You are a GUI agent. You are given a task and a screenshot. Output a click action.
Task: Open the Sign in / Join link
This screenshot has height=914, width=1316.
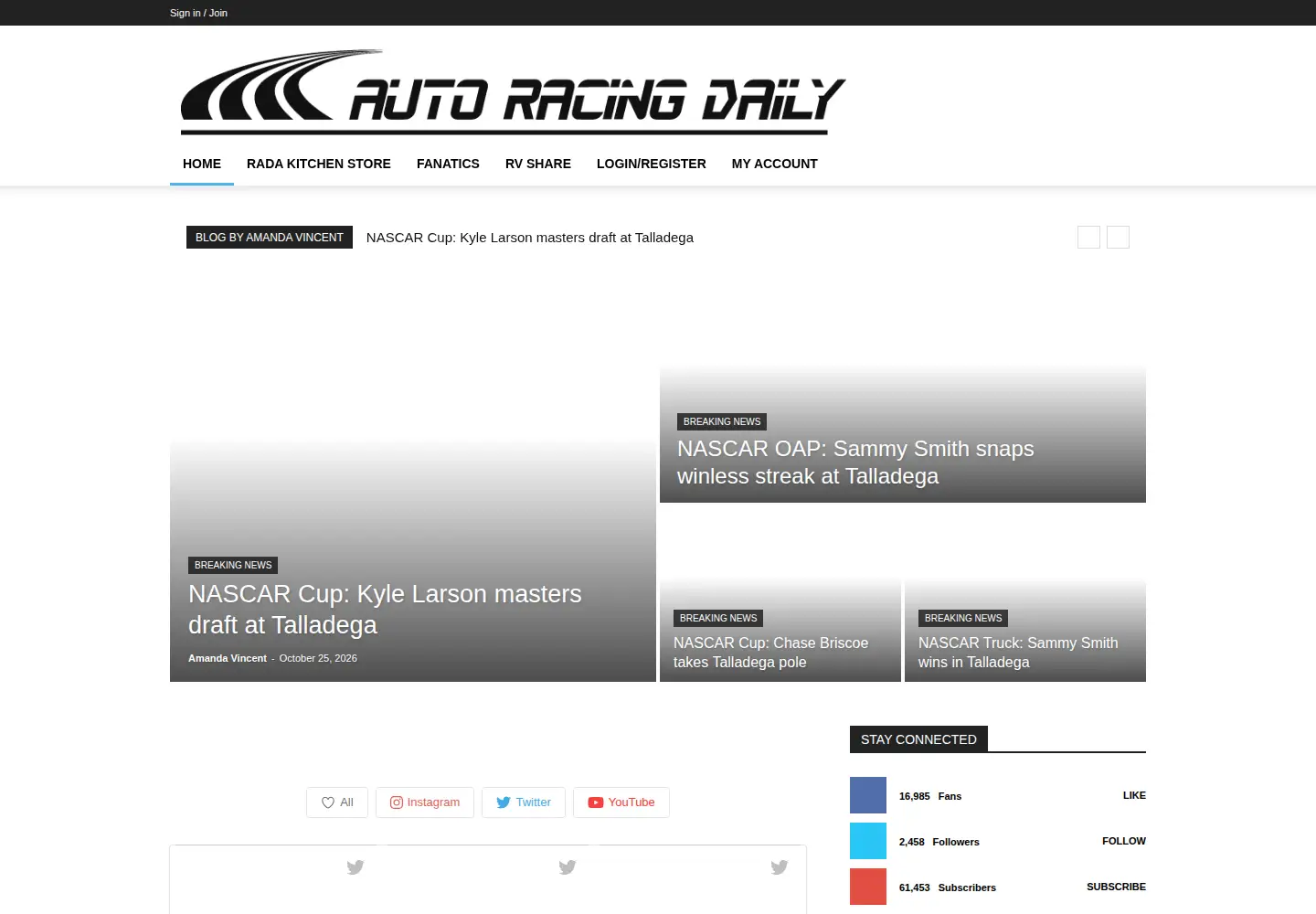click(x=198, y=13)
